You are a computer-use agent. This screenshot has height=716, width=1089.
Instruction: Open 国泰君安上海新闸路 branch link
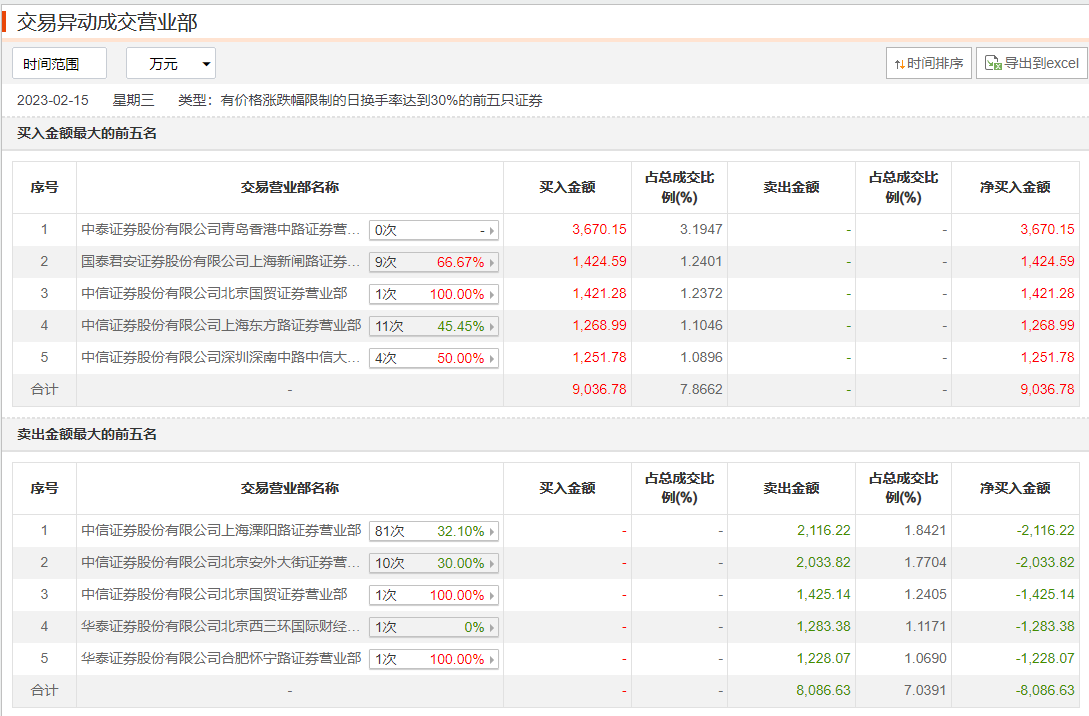point(221,262)
